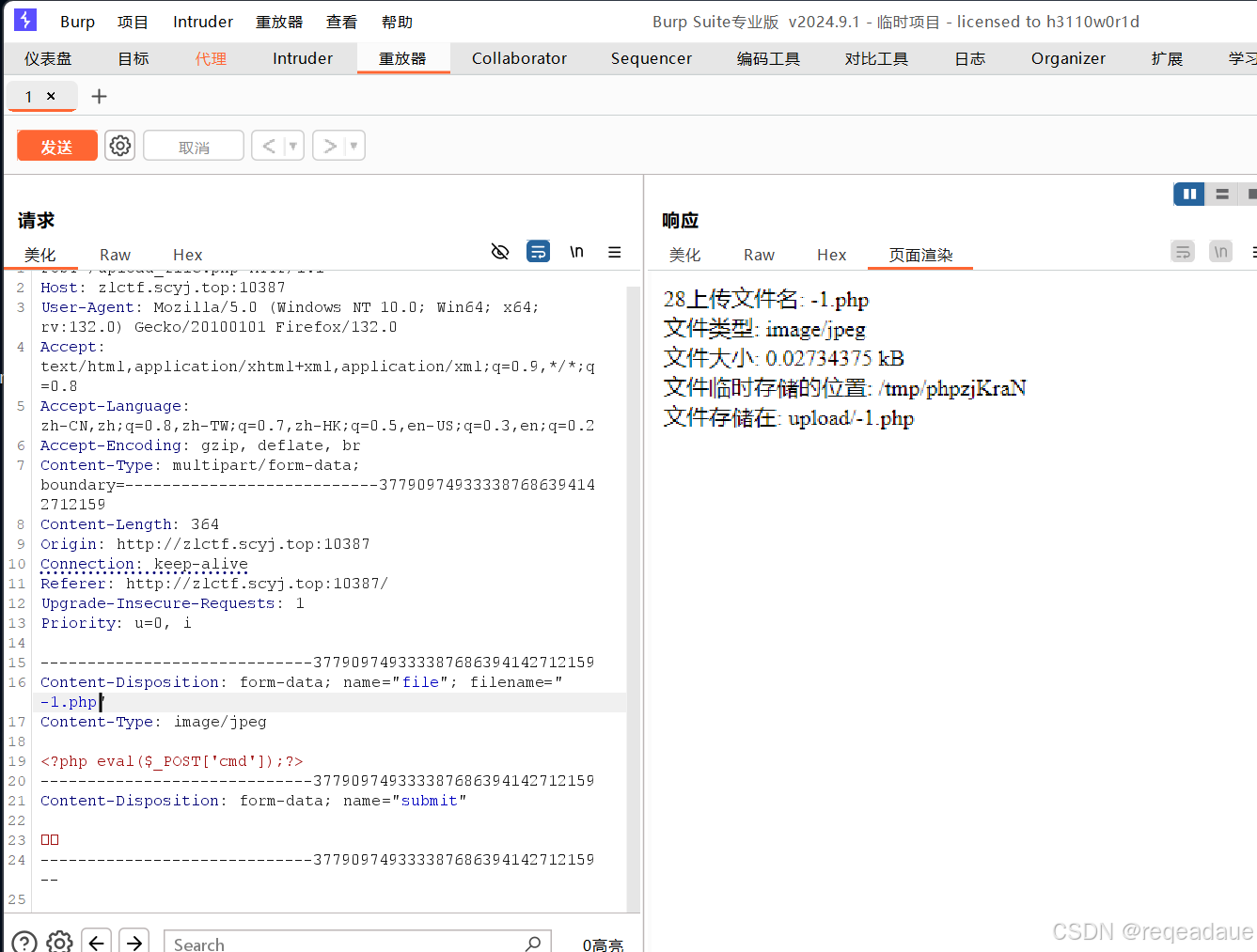Open the 重放器 menu in menu bar
This screenshot has height=952, width=1257.
(279, 22)
